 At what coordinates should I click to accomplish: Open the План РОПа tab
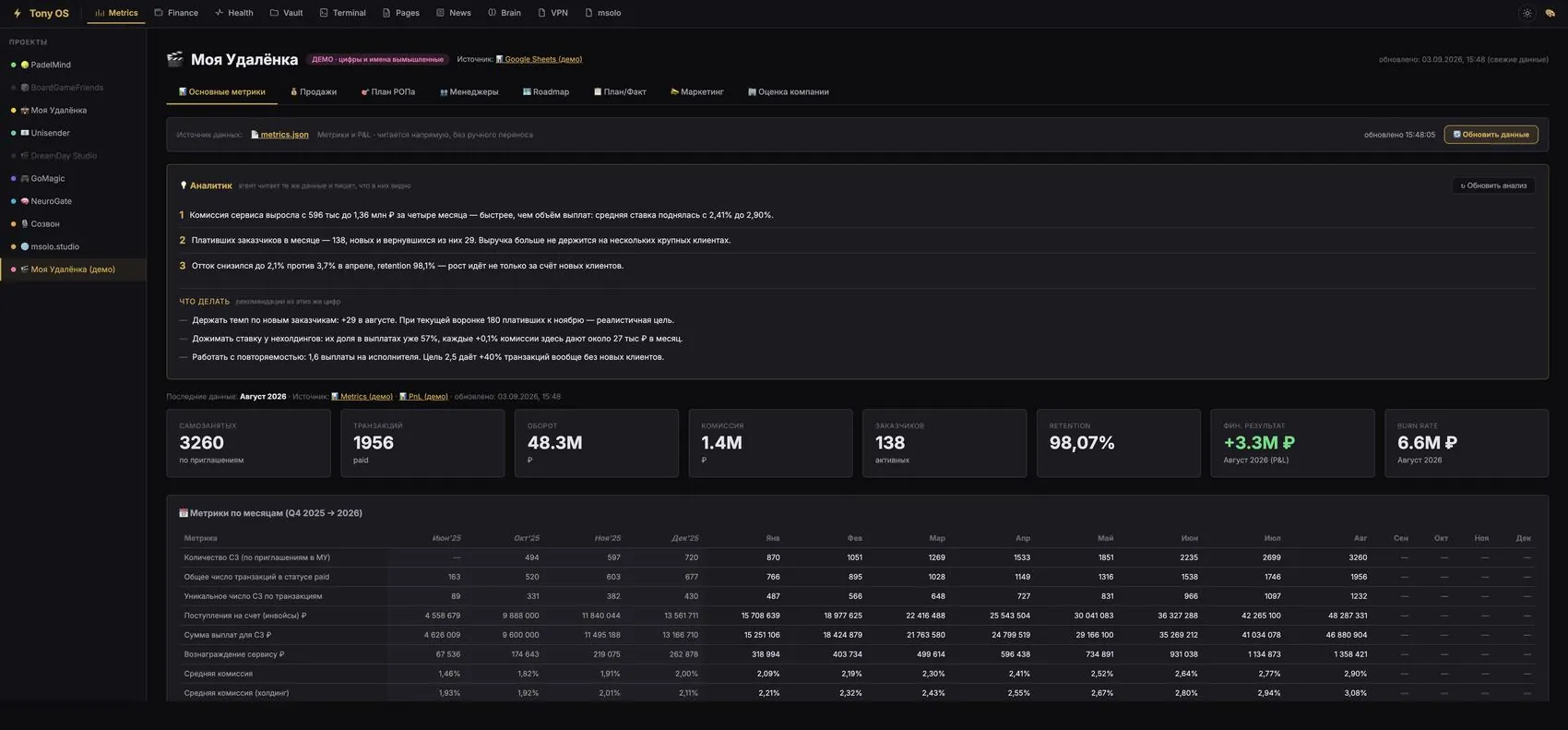click(387, 92)
